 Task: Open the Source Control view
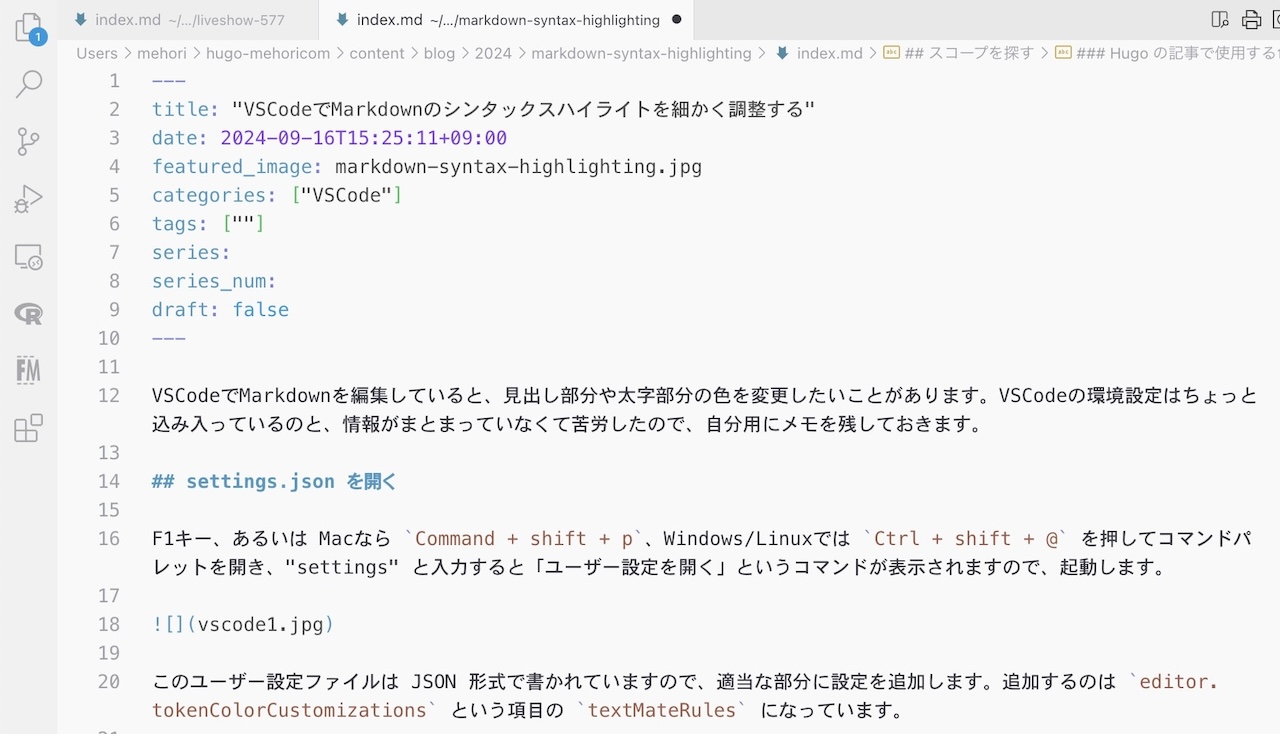click(29, 141)
